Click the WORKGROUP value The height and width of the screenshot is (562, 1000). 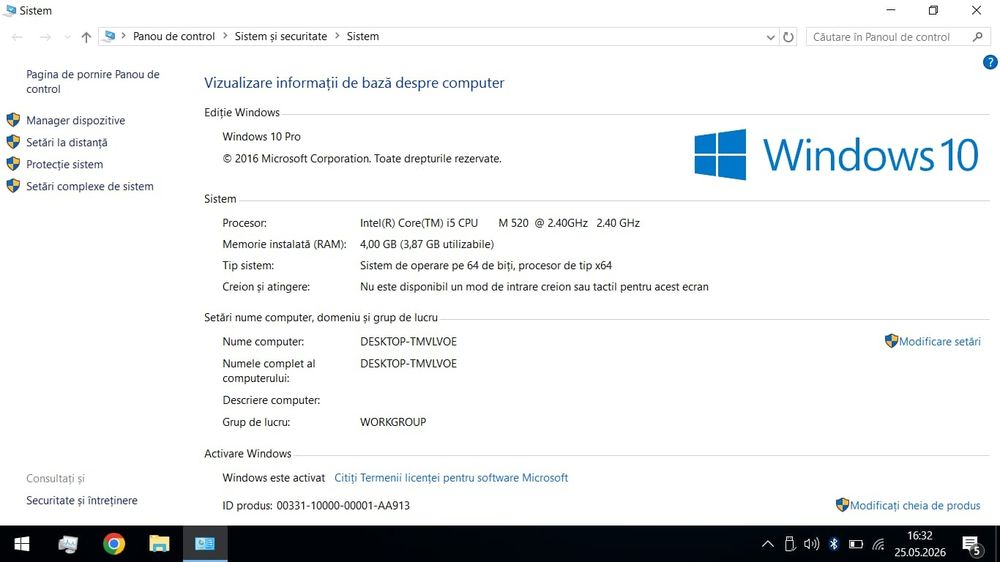click(393, 422)
